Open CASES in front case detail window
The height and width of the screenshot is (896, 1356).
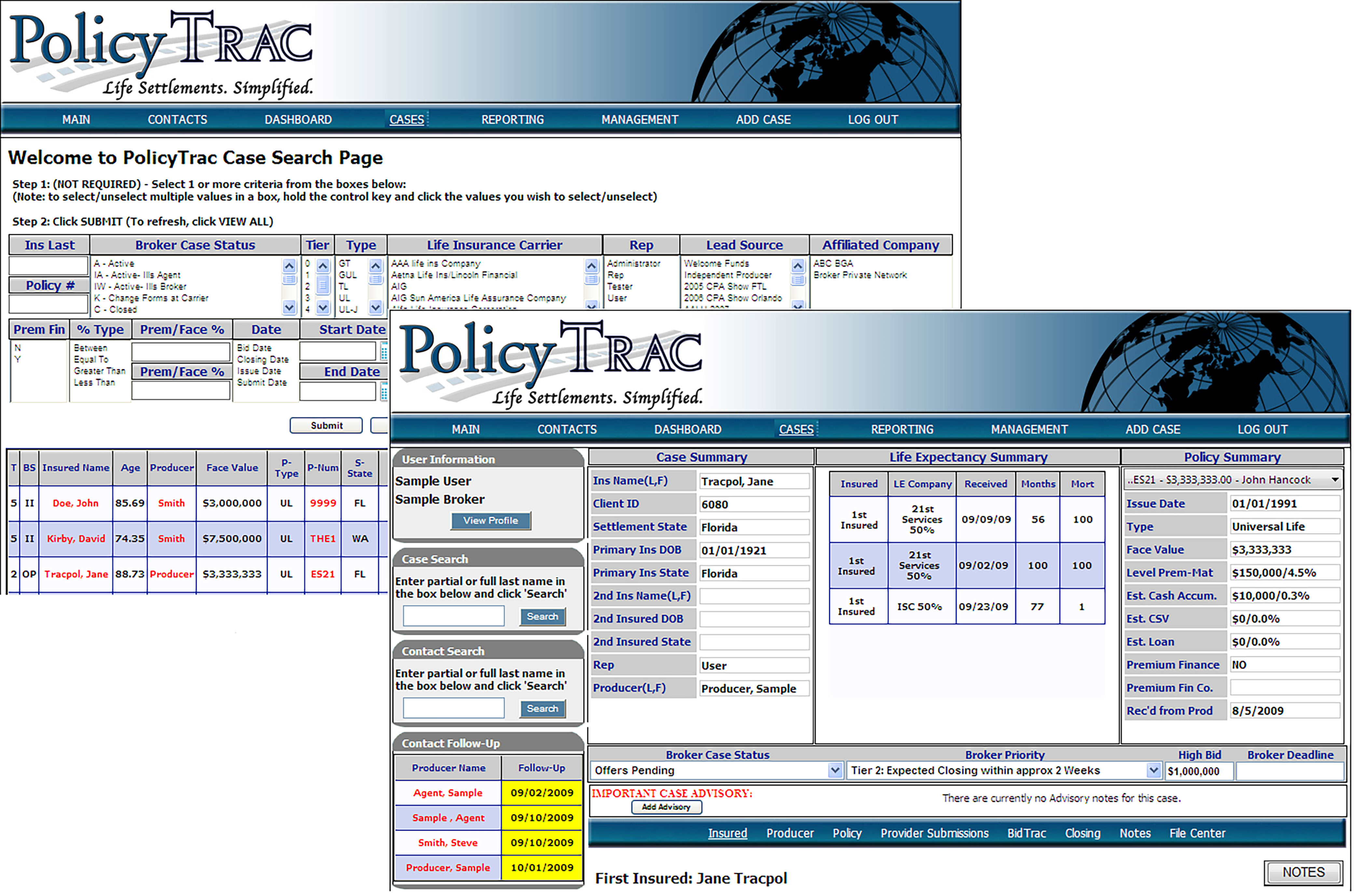click(x=796, y=430)
